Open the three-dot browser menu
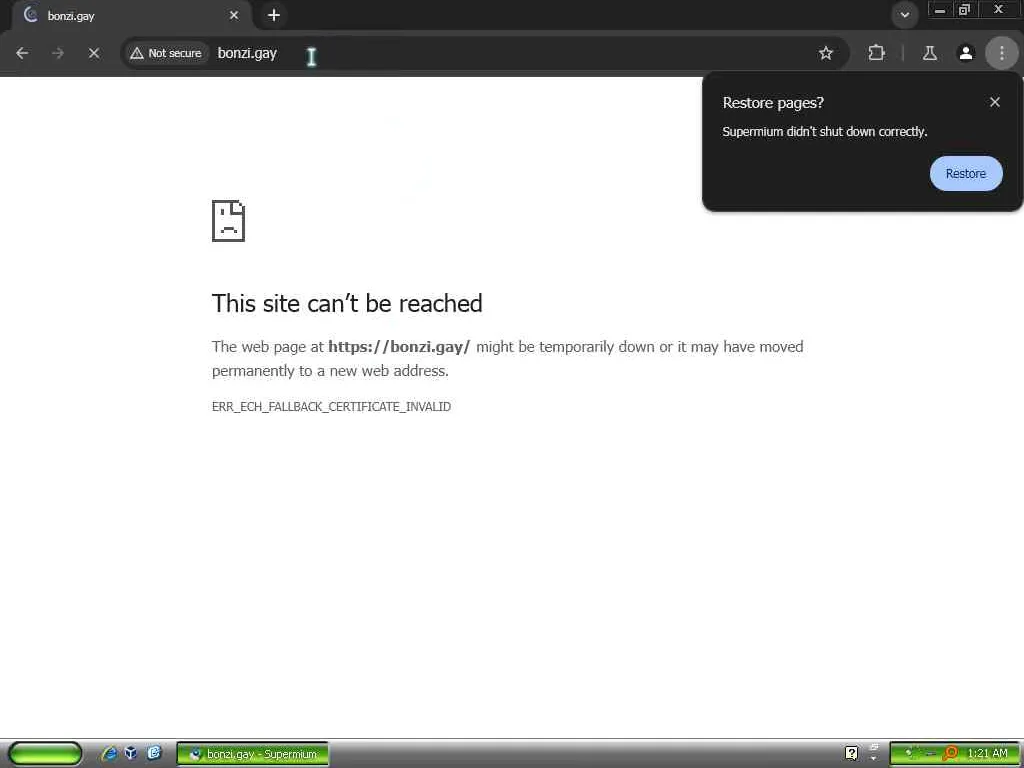The height and width of the screenshot is (768, 1024). 1002,53
